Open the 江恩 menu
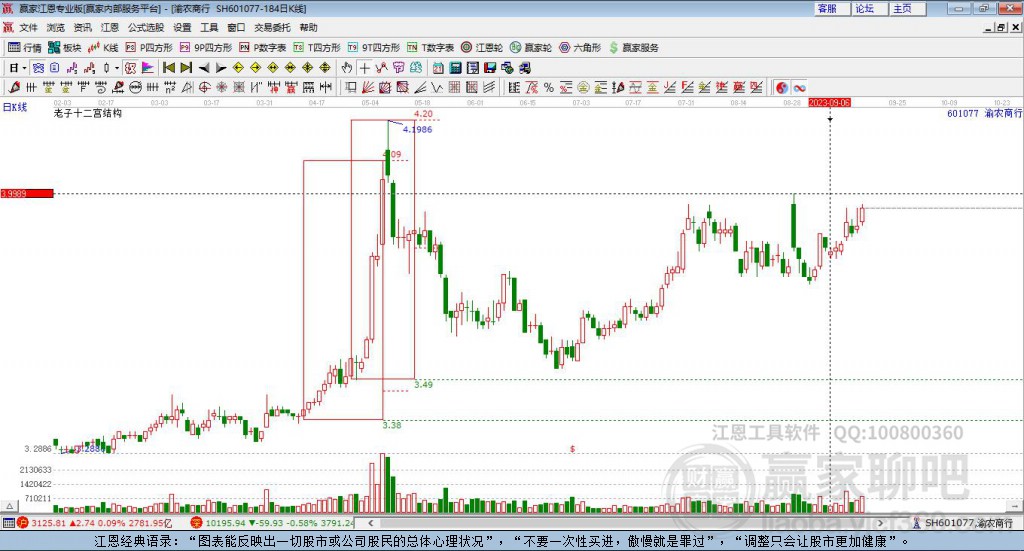1024x551 pixels. (110, 27)
